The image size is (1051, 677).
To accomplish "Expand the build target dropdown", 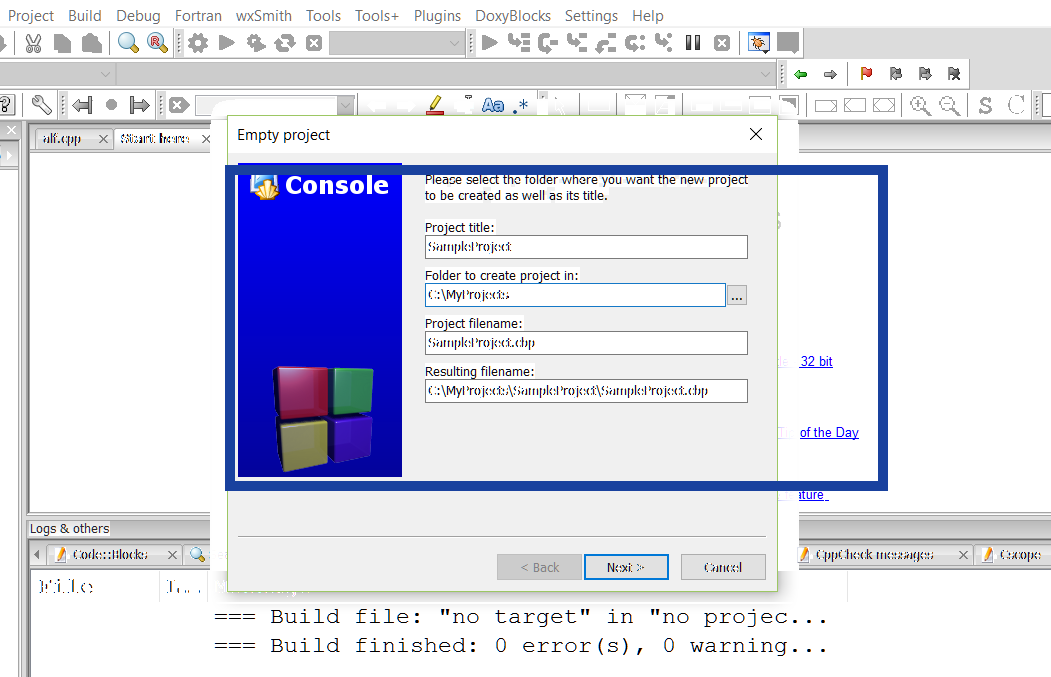I will [455, 43].
